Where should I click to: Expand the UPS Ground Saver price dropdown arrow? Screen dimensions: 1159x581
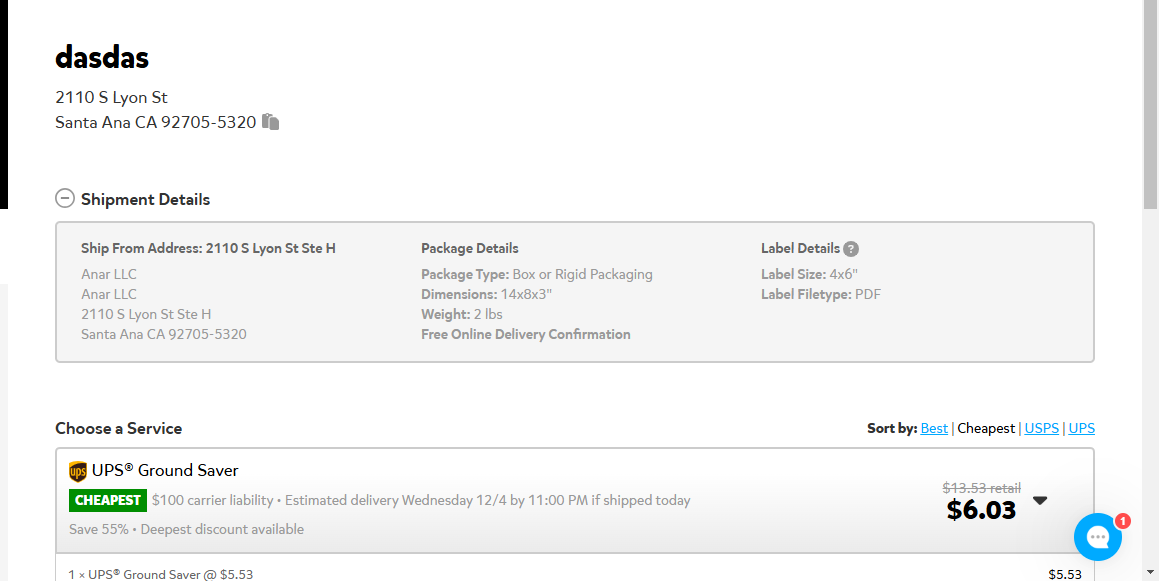[x=1040, y=500]
